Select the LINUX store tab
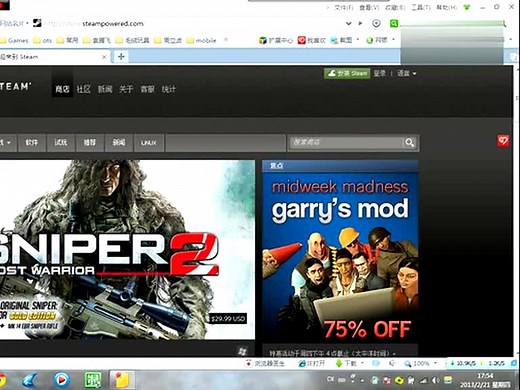The height and width of the screenshot is (390, 520). click(x=149, y=143)
